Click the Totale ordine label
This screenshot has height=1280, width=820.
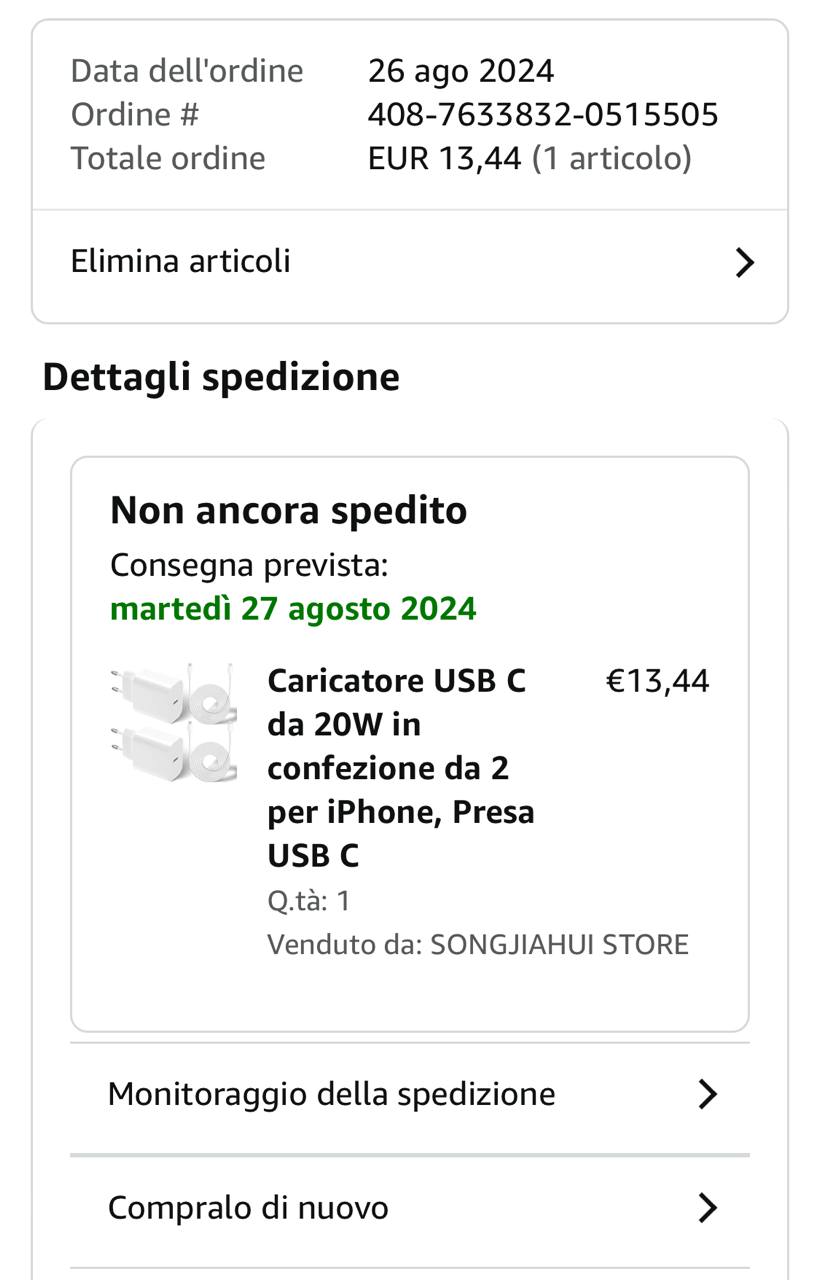[168, 159]
